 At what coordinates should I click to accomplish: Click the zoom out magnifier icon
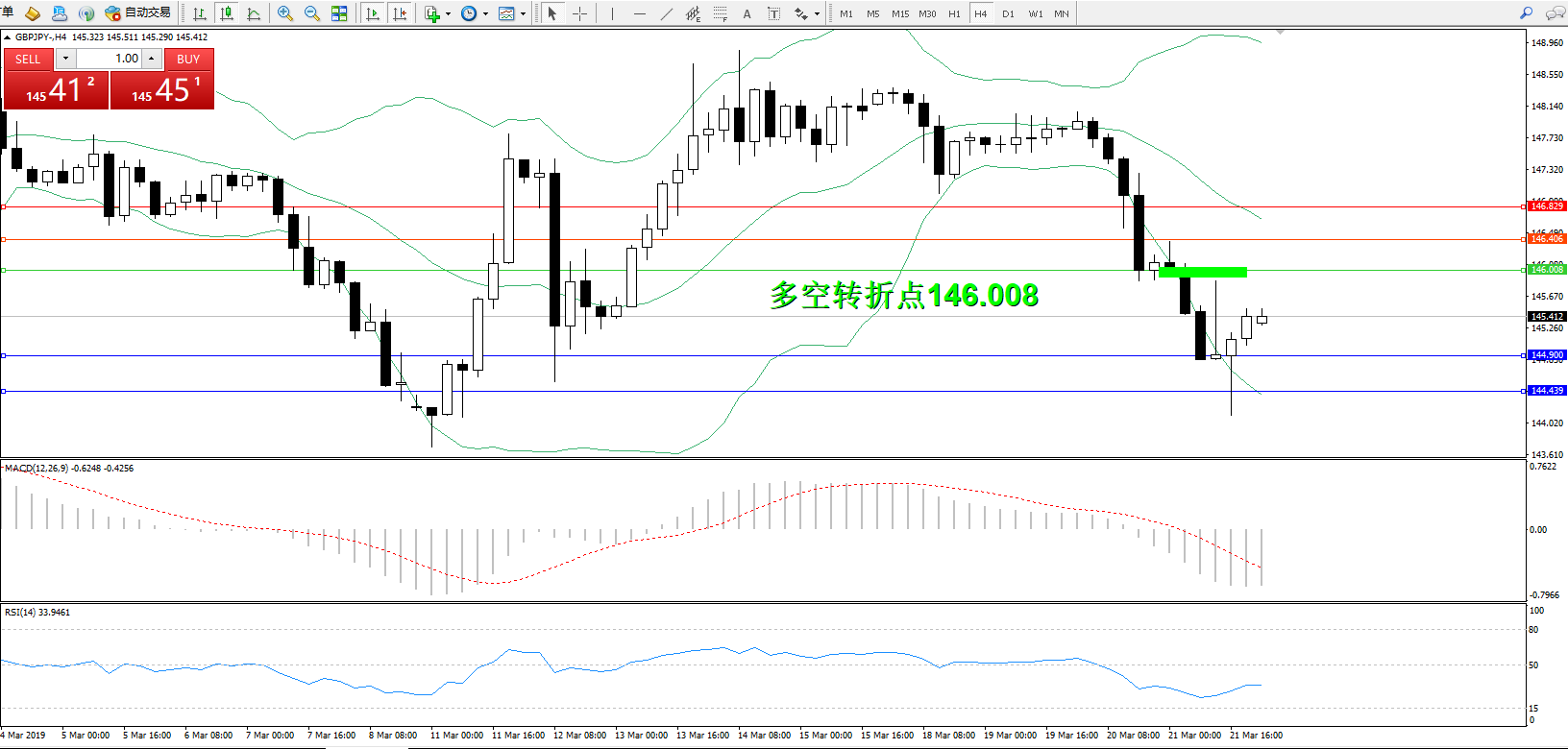tap(312, 13)
